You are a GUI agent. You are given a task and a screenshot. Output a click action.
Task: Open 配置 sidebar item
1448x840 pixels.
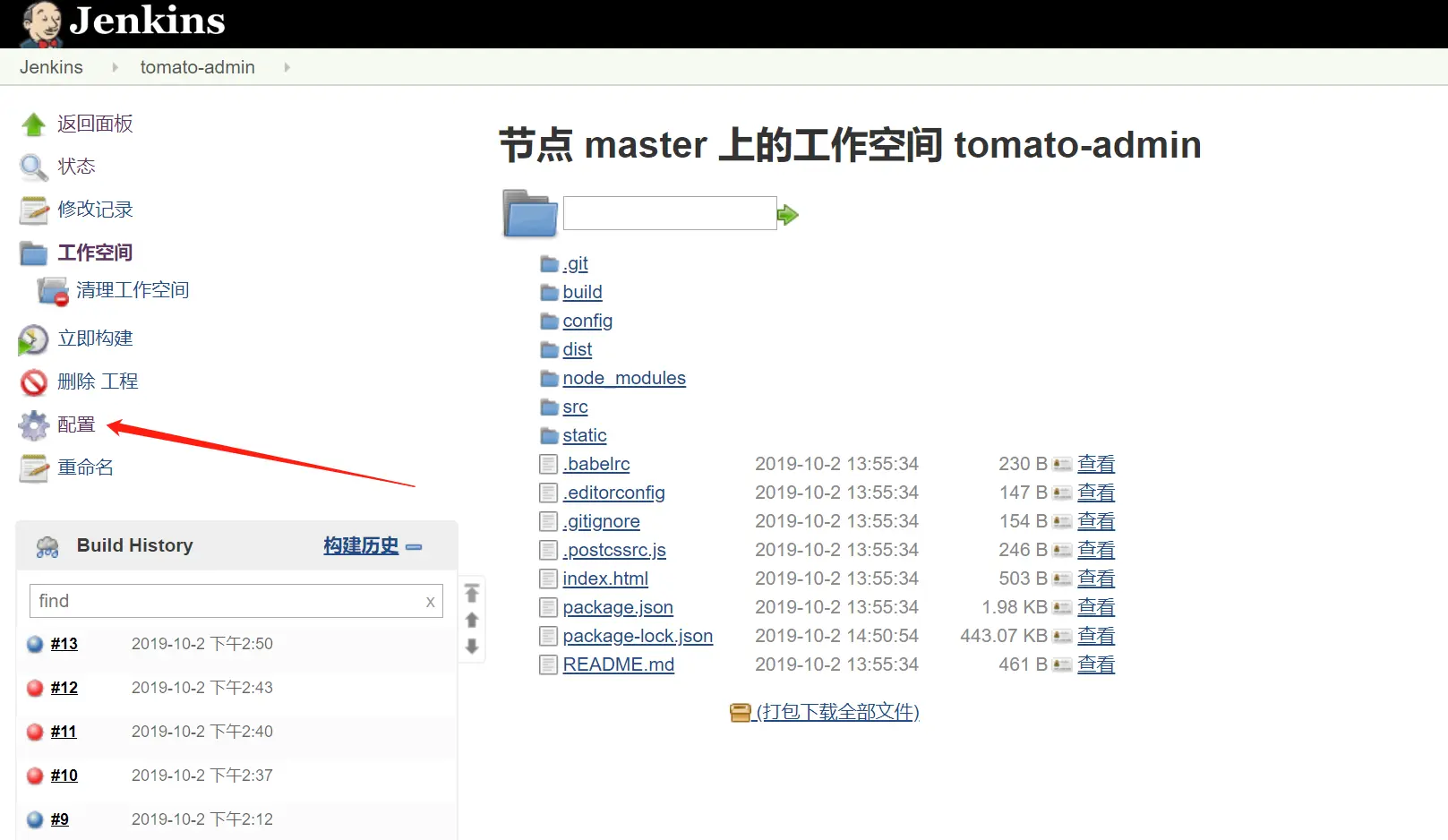pyautogui.click(x=77, y=424)
